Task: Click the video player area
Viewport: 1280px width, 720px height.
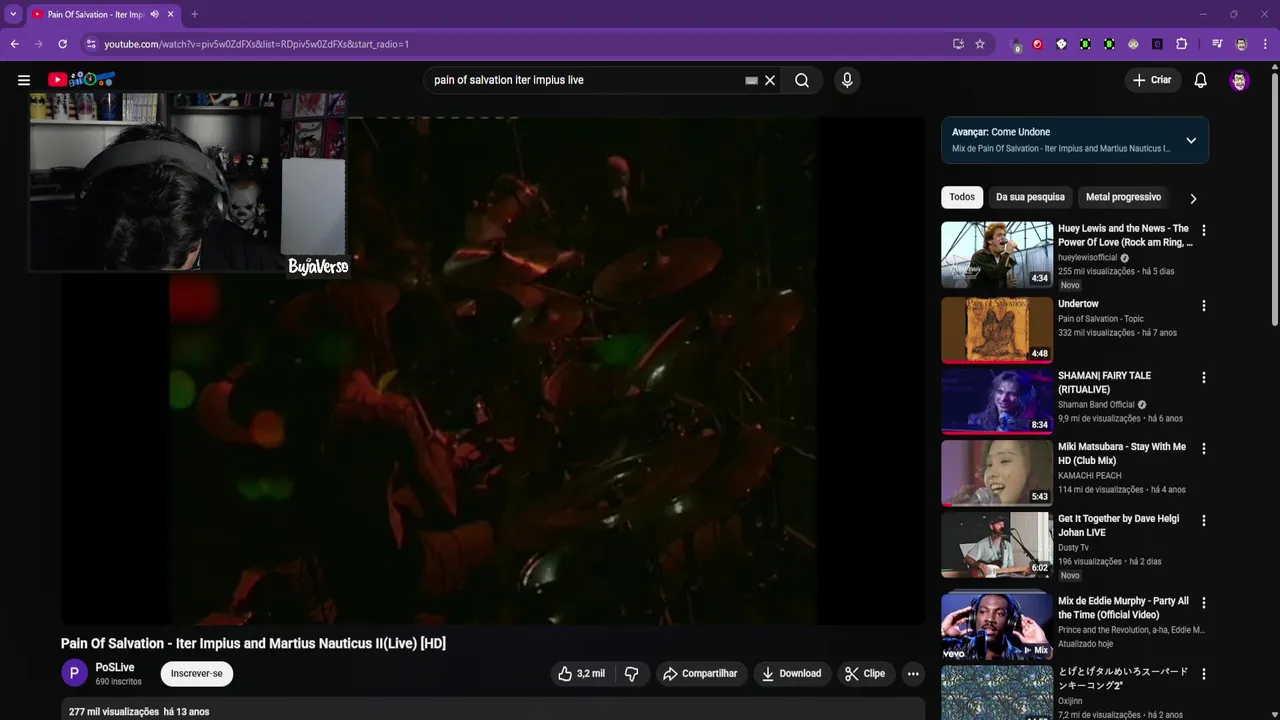Action: pos(493,370)
